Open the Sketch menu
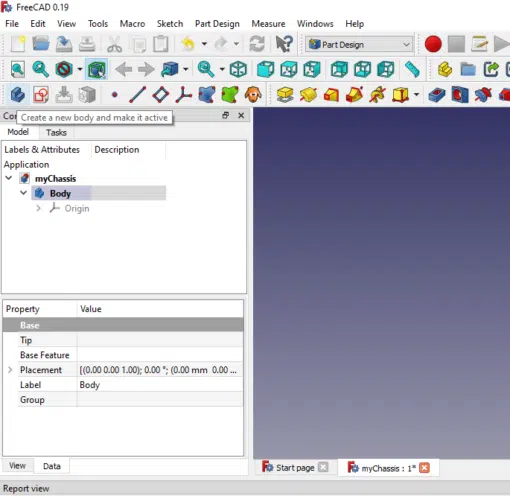Image resolution: width=510 pixels, height=496 pixels. tap(170, 24)
